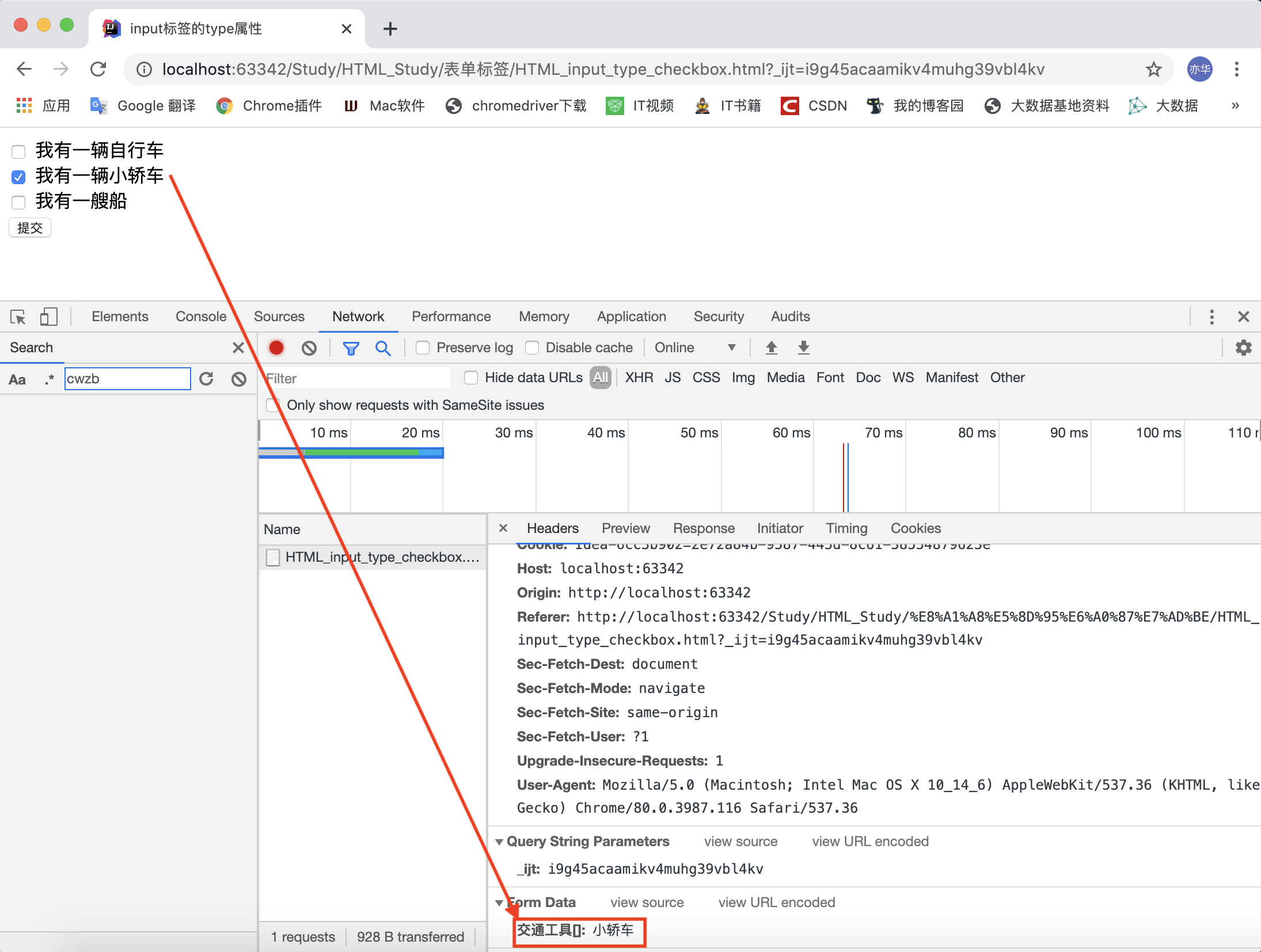Click view source next to Query String Parameters
This screenshot has width=1261, height=952.
click(740, 841)
